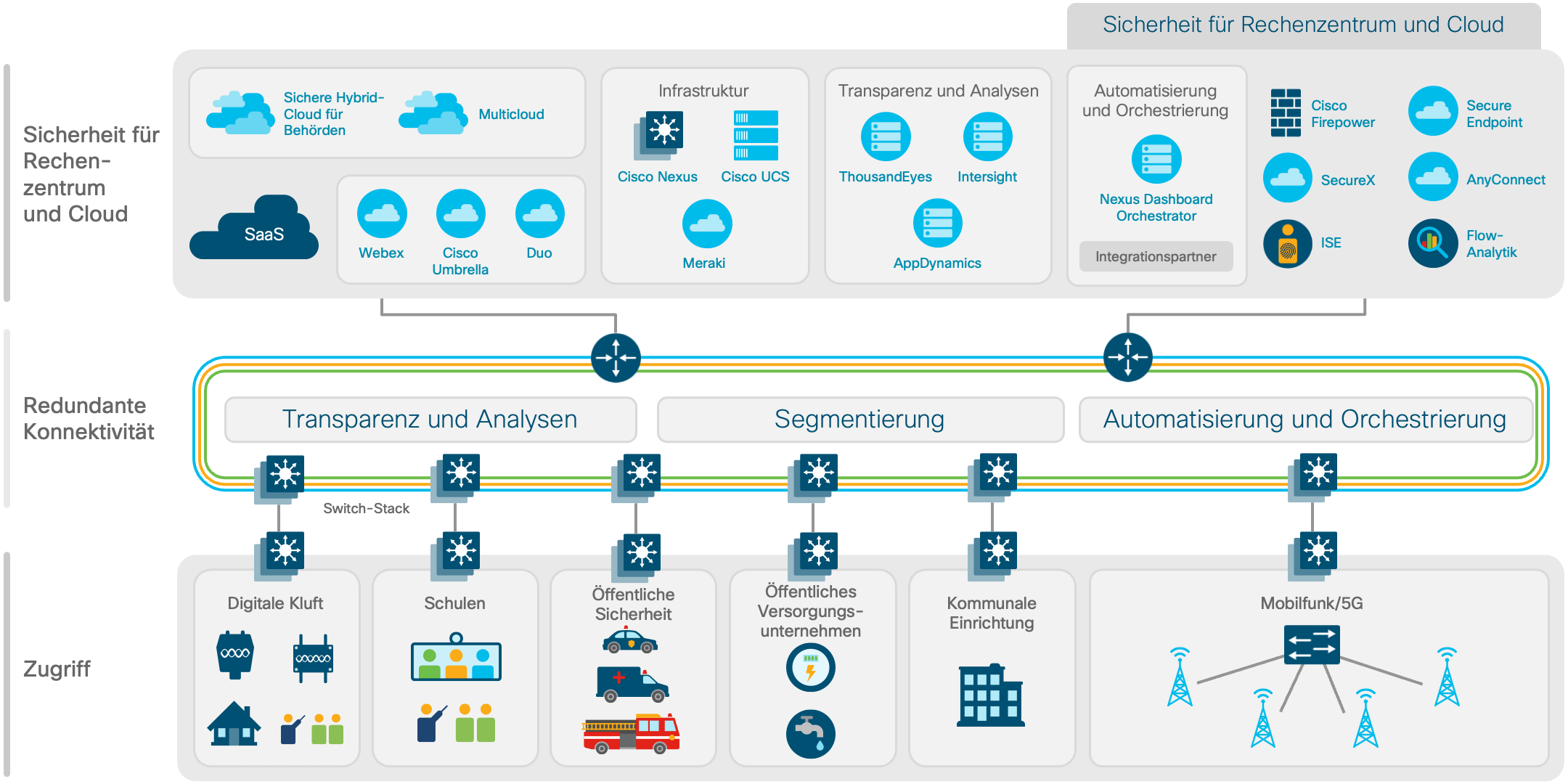Click the AnyConnect cloud icon
Image resolution: width=1568 pixels, height=784 pixels.
click(1433, 176)
